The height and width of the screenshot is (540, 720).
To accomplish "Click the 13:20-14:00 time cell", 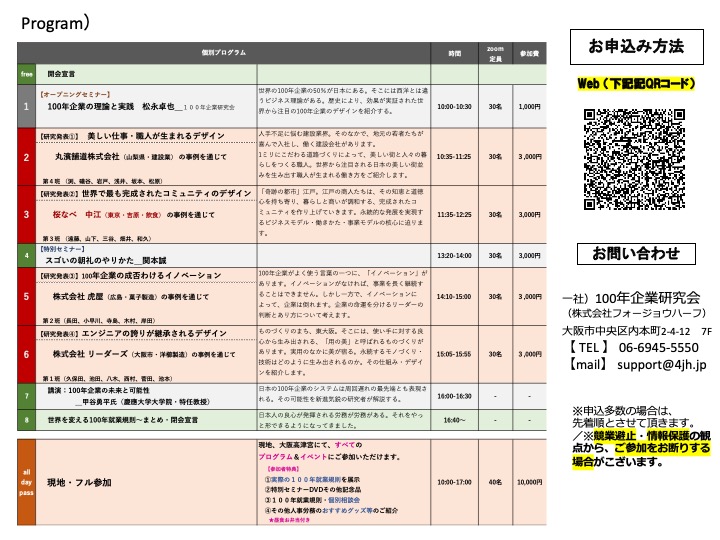I will (454, 255).
